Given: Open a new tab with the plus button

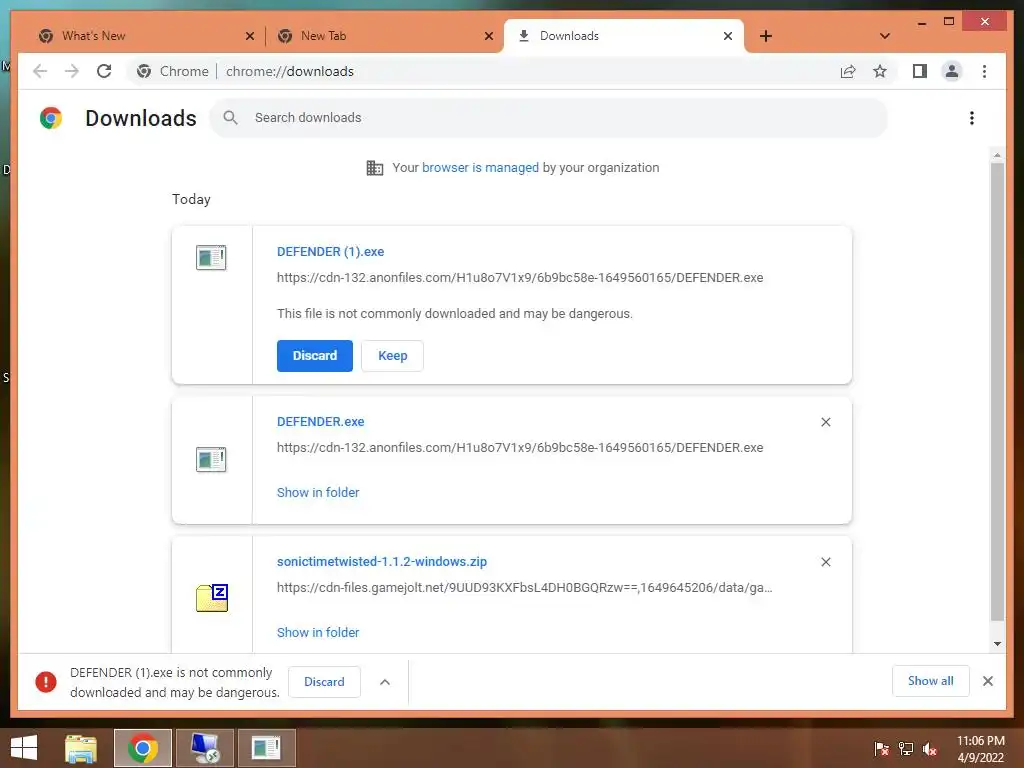Looking at the screenshot, I should click(x=766, y=36).
